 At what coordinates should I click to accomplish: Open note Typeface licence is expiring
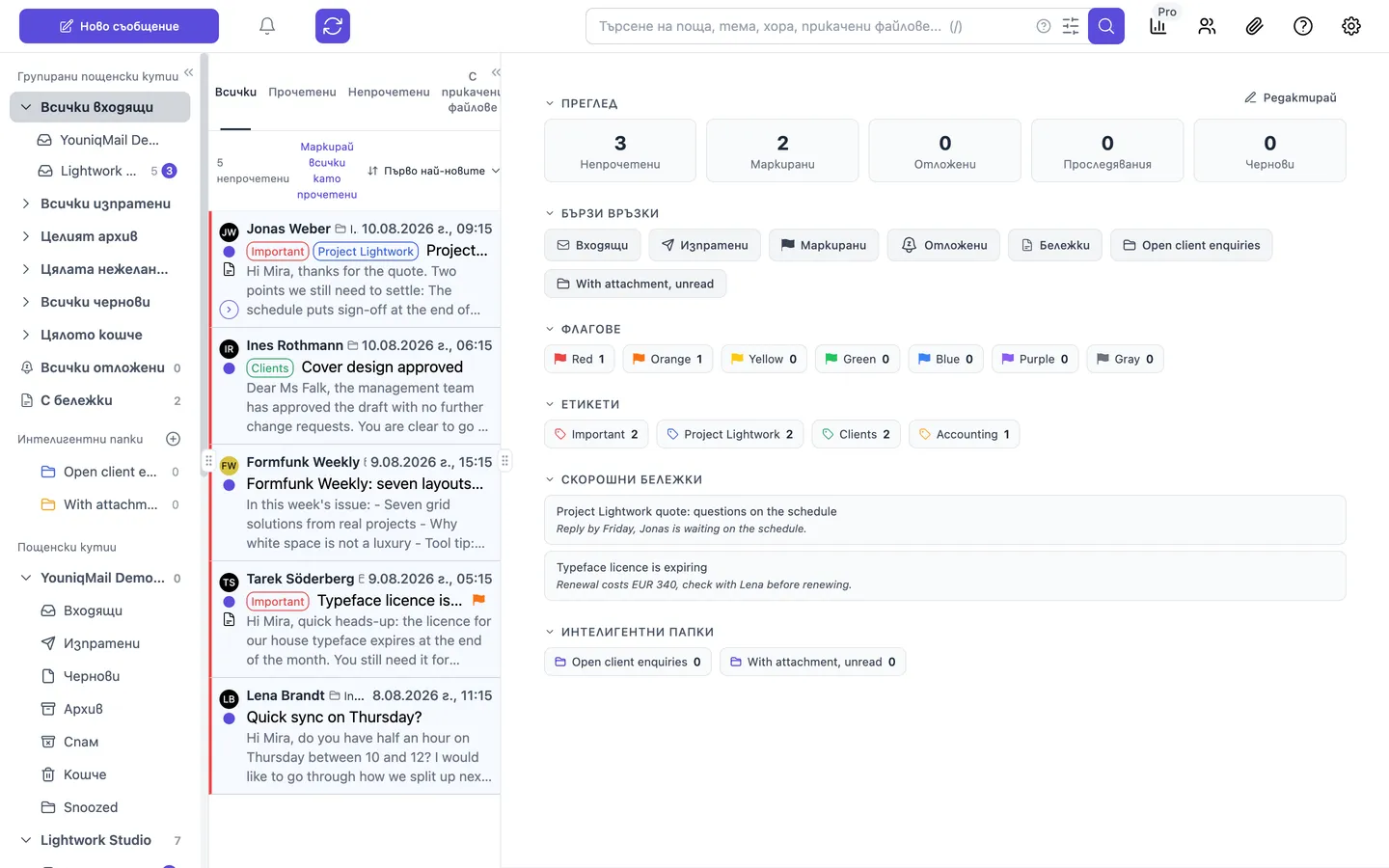944,576
